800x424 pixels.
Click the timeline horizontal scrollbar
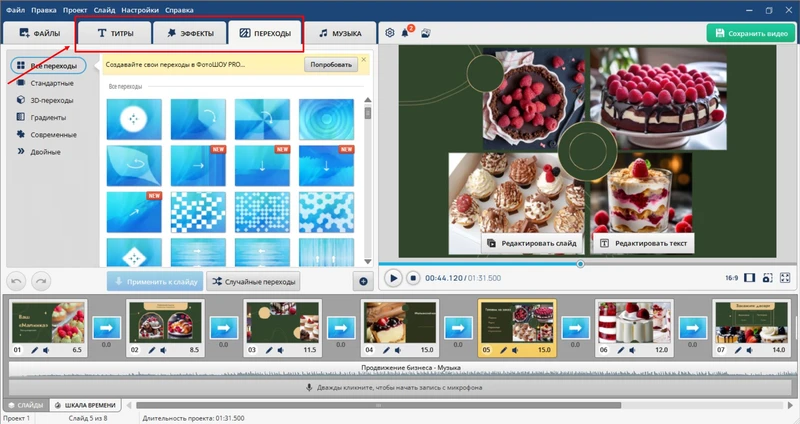click(x=379, y=405)
